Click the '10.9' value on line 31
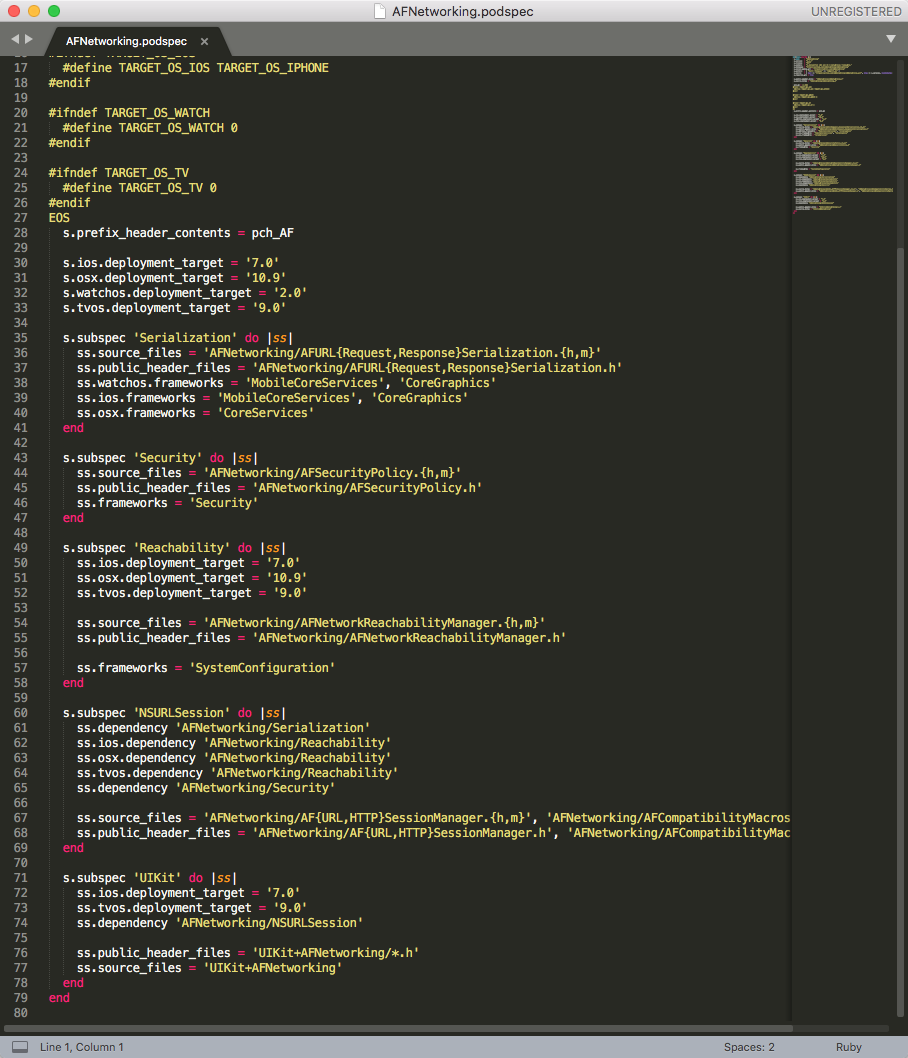Image resolution: width=908 pixels, height=1058 pixels. 266,278
